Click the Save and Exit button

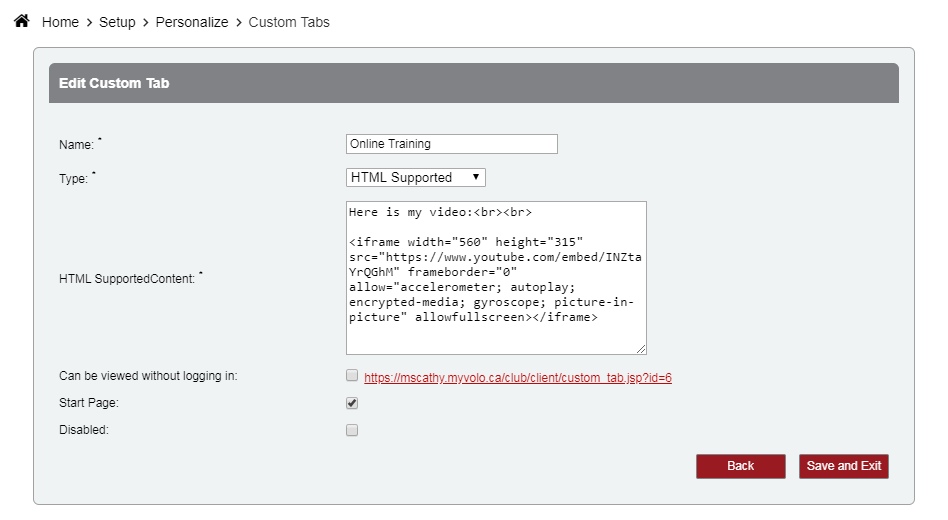843,466
